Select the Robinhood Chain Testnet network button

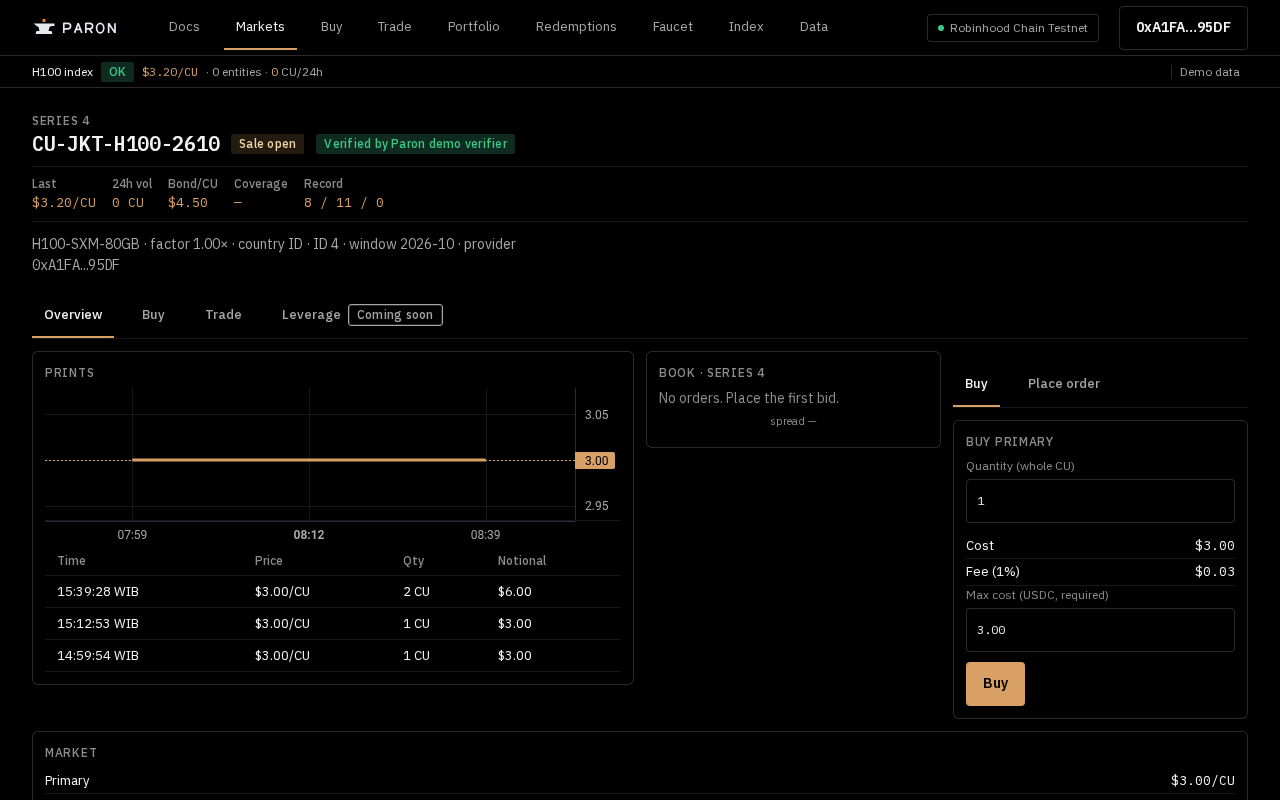(1013, 28)
